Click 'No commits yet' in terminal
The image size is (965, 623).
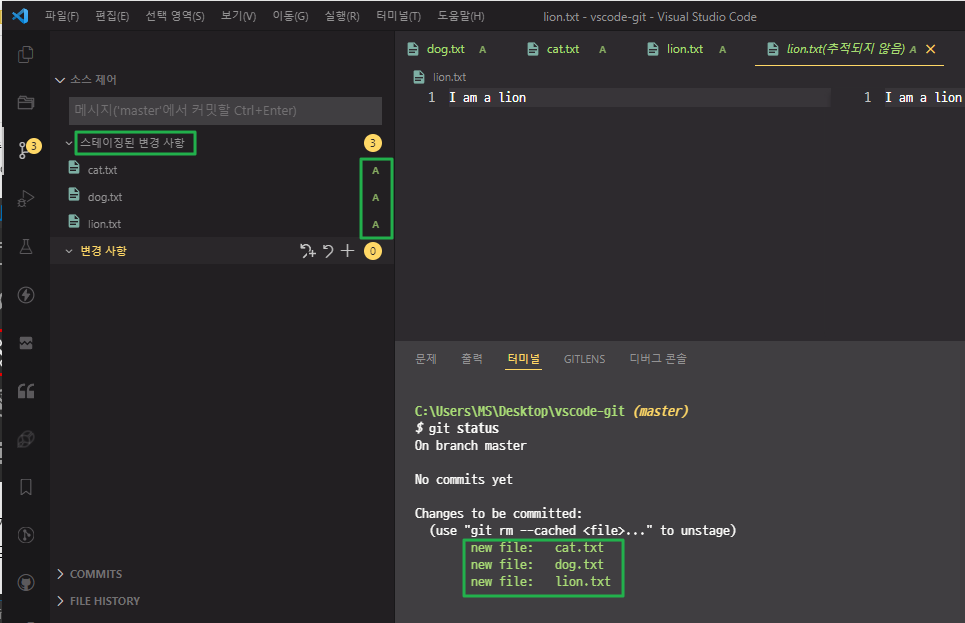pyautogui.click(x=464, y=479)
